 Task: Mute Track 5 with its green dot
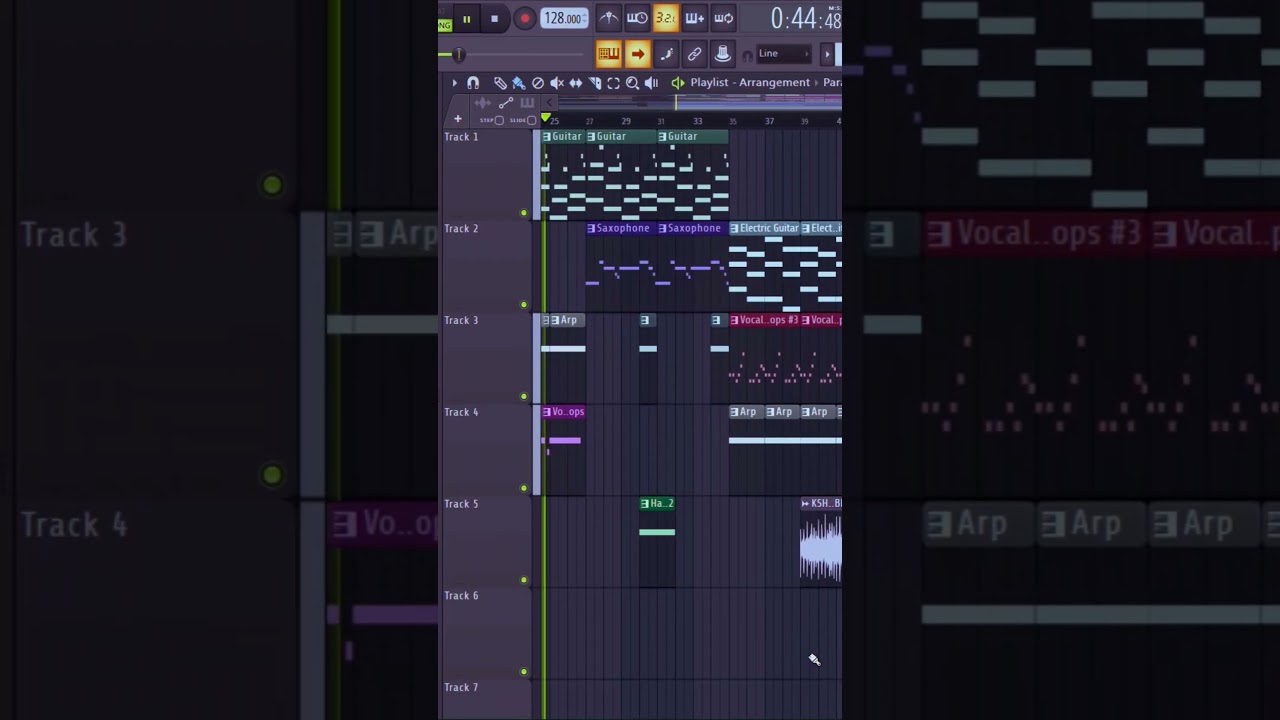[523, 580]
